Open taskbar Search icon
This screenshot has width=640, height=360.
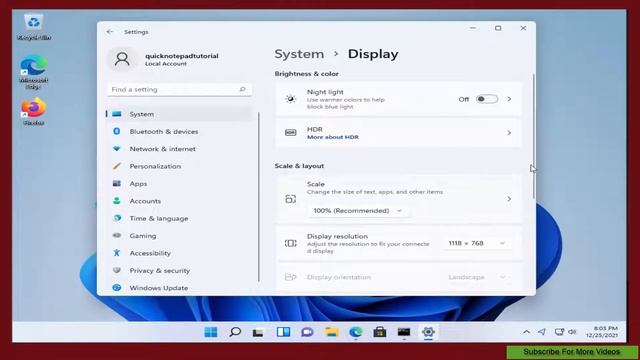(235, 332)
